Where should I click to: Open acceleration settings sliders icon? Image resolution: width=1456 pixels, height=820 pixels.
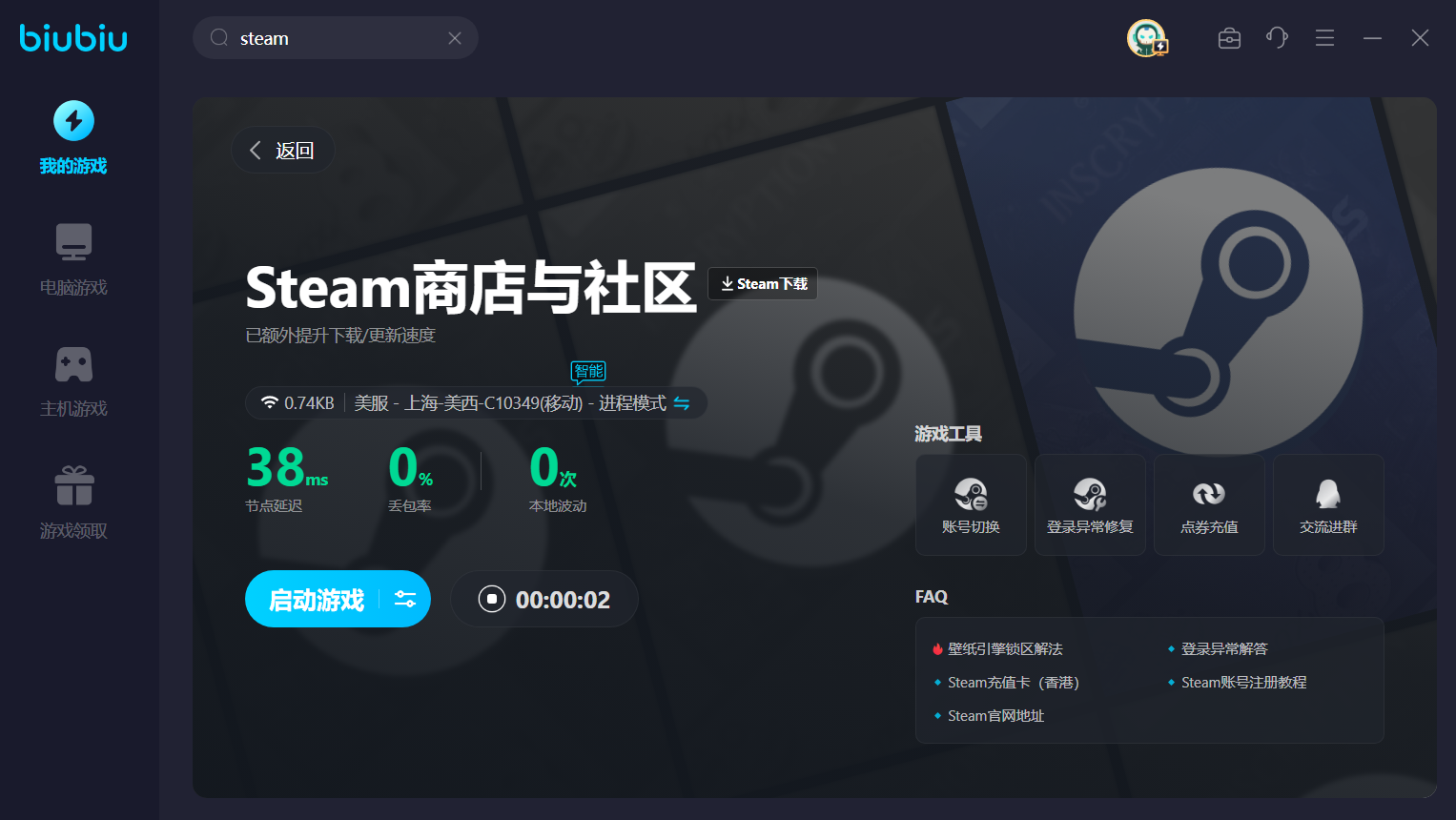[x=405, y=600]
